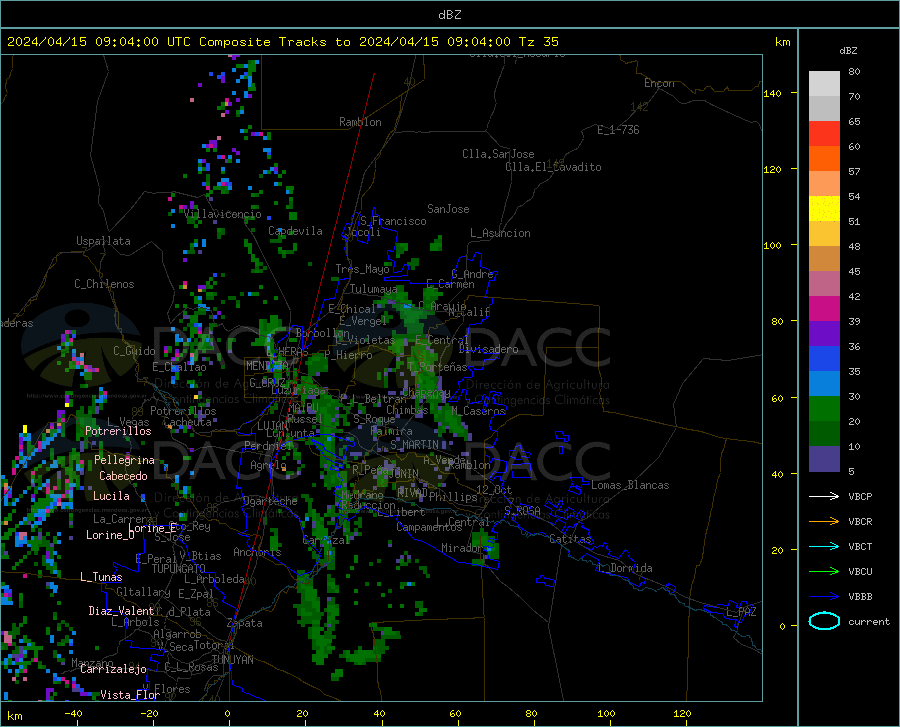Image resolution: width=900 pixels, height=727 pixels.
Task: Click the Divisadero place label
Action: (488, 349)
